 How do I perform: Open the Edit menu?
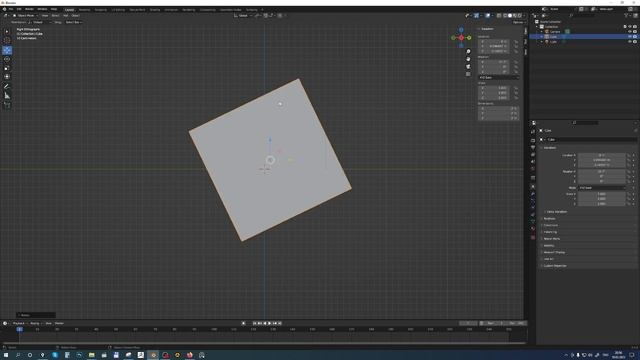19,9
